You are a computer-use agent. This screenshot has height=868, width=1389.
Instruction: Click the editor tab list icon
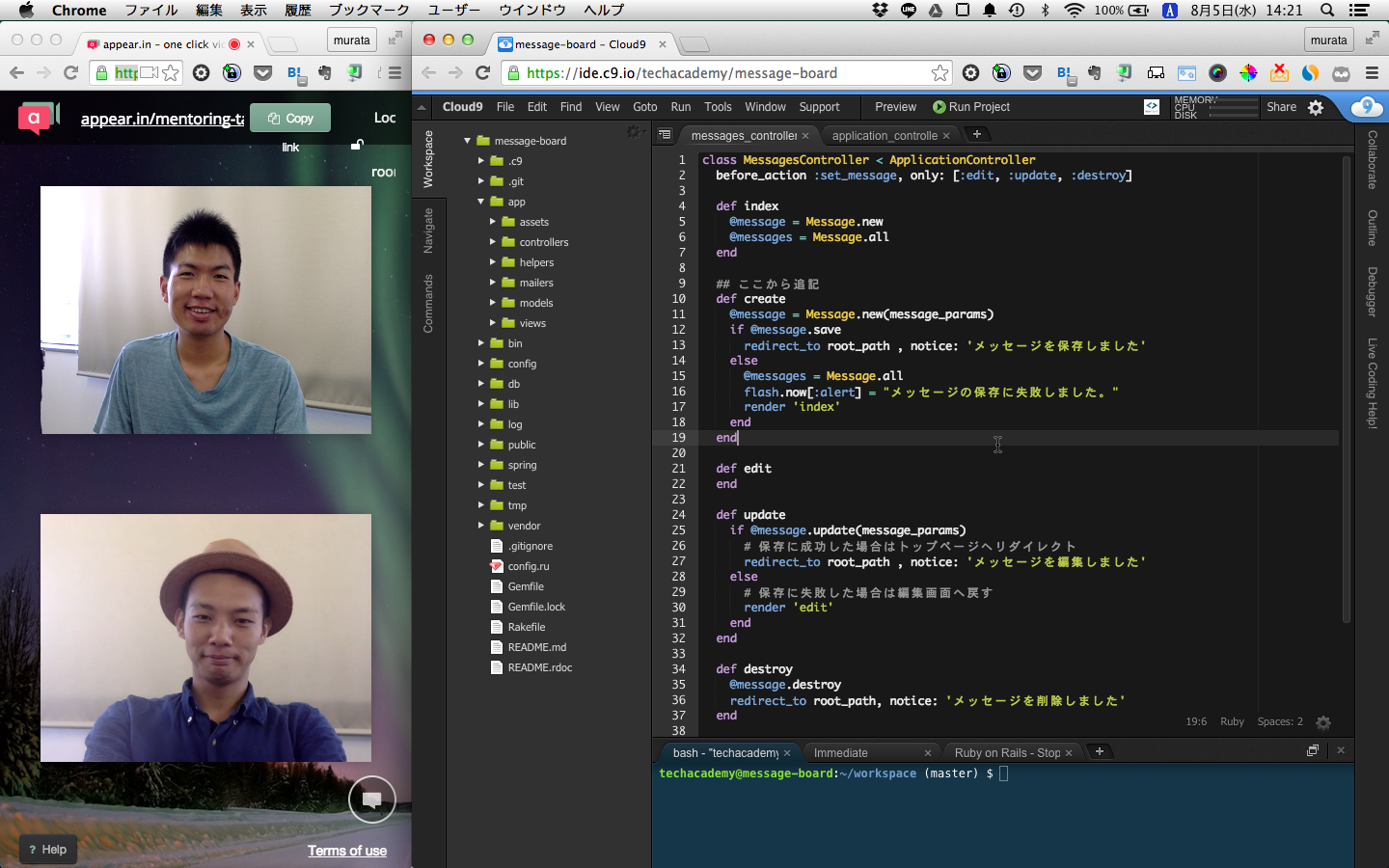665,135
